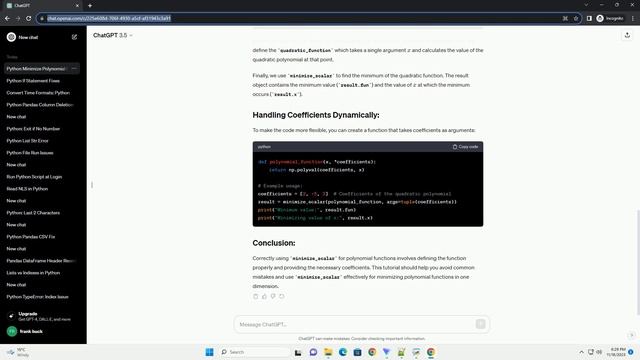The width and height of the screenshot is (640, 360).
Task: Close the ChatGPT browser tab
Action: (x=77, y=6)
